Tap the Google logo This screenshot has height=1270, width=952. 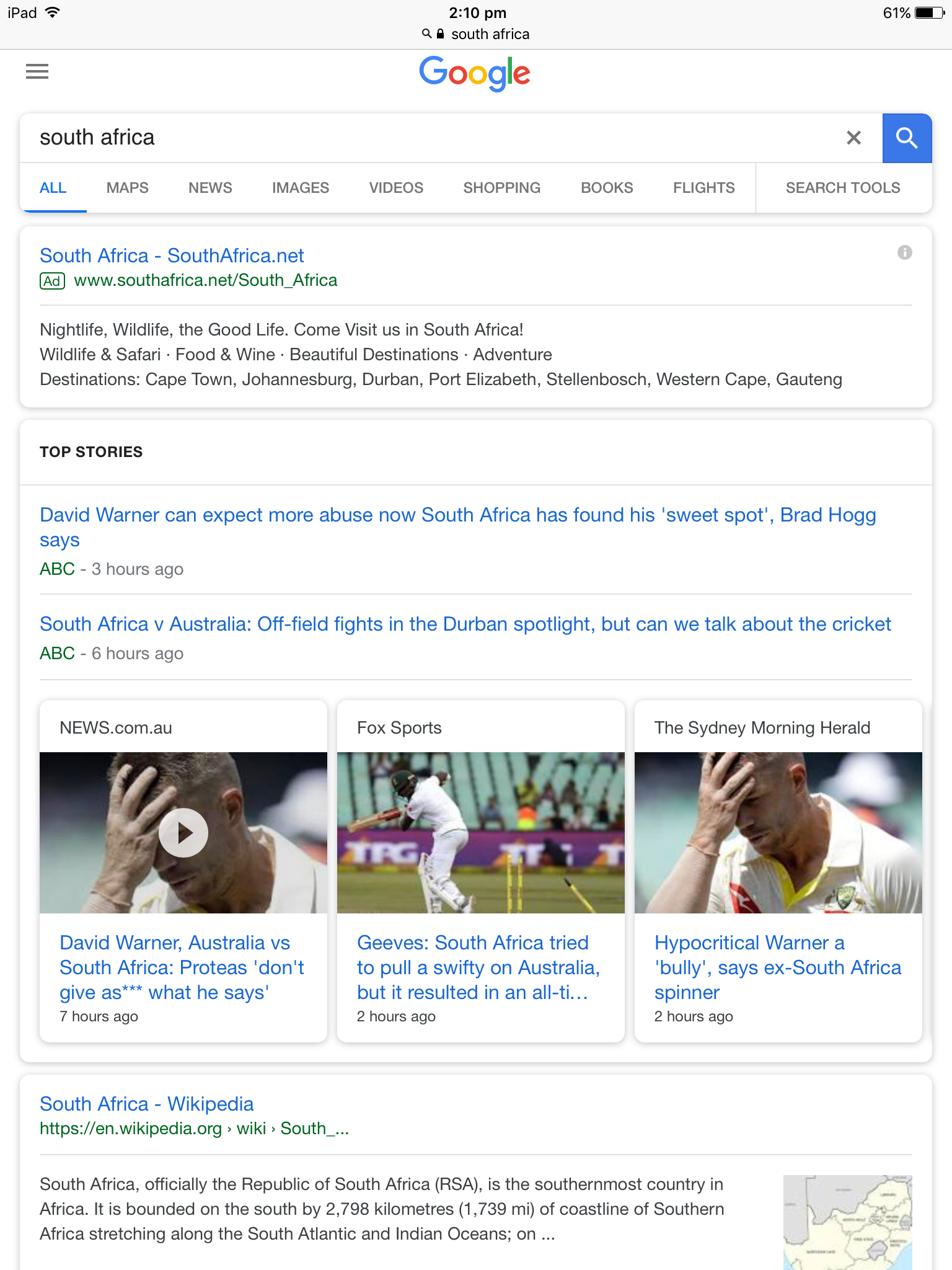[x=475, y=73]
